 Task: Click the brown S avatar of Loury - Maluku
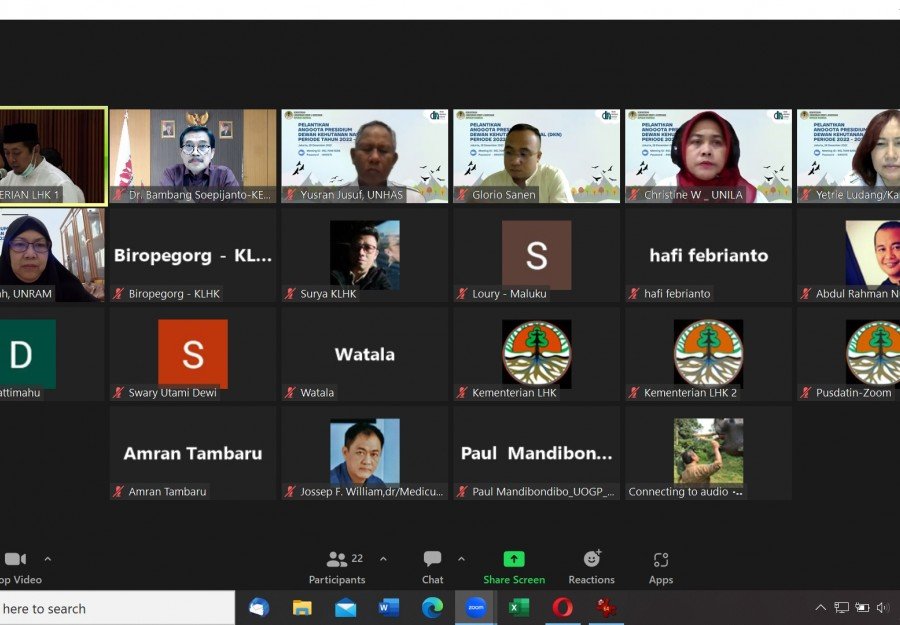537,255
